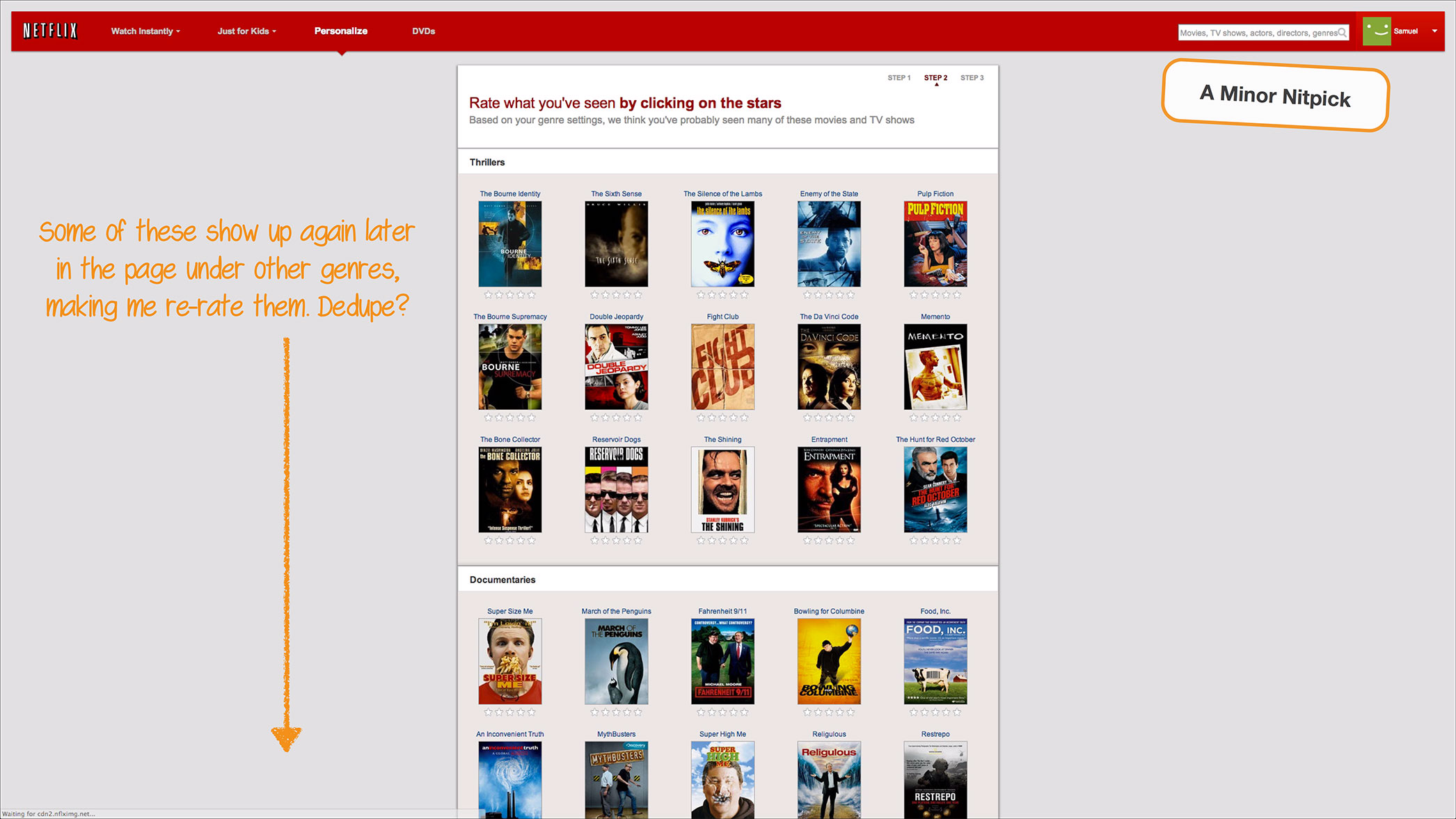
Task: Click the Food, Inc. poster
Action: coord(935,662)
